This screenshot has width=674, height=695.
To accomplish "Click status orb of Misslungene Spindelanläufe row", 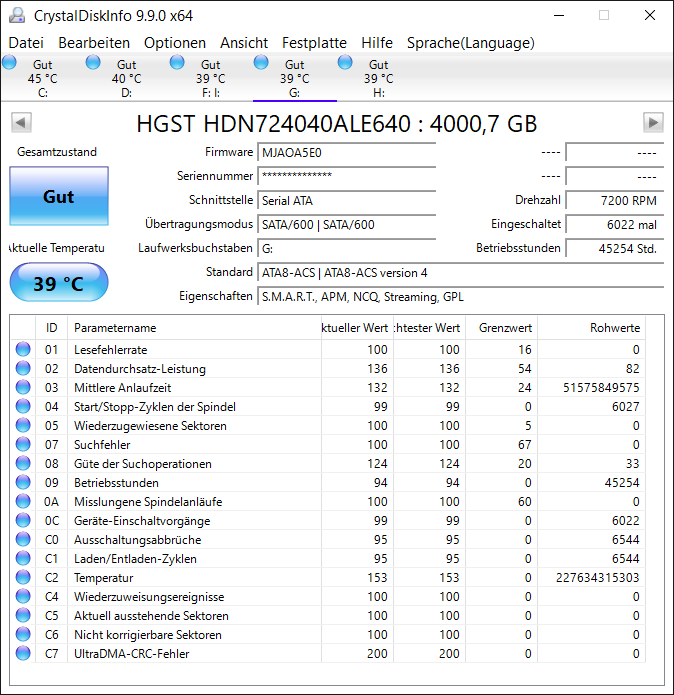I will [x=23, y=501].
